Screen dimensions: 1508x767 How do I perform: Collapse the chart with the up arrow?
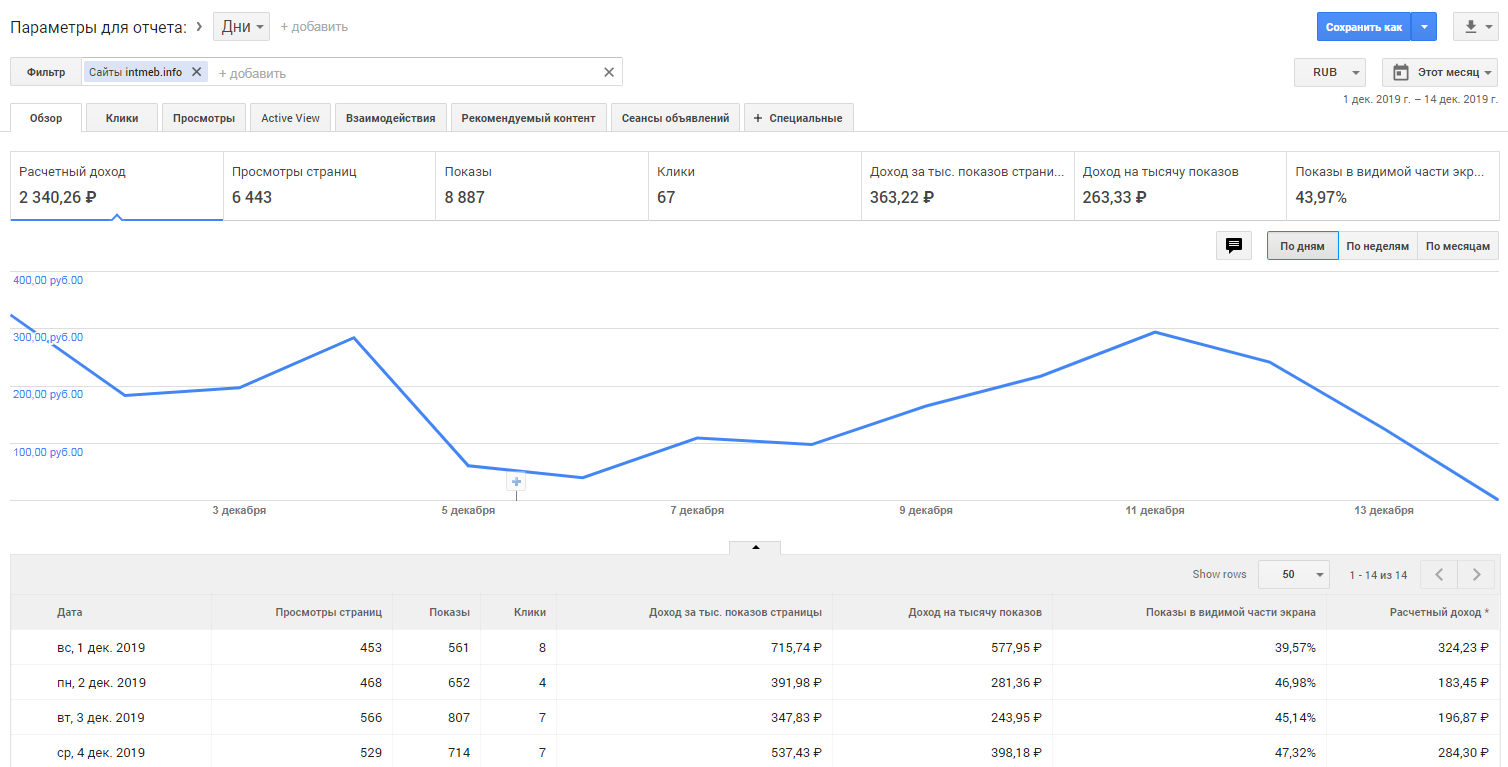pyautogui.click(x=755, y=547)
